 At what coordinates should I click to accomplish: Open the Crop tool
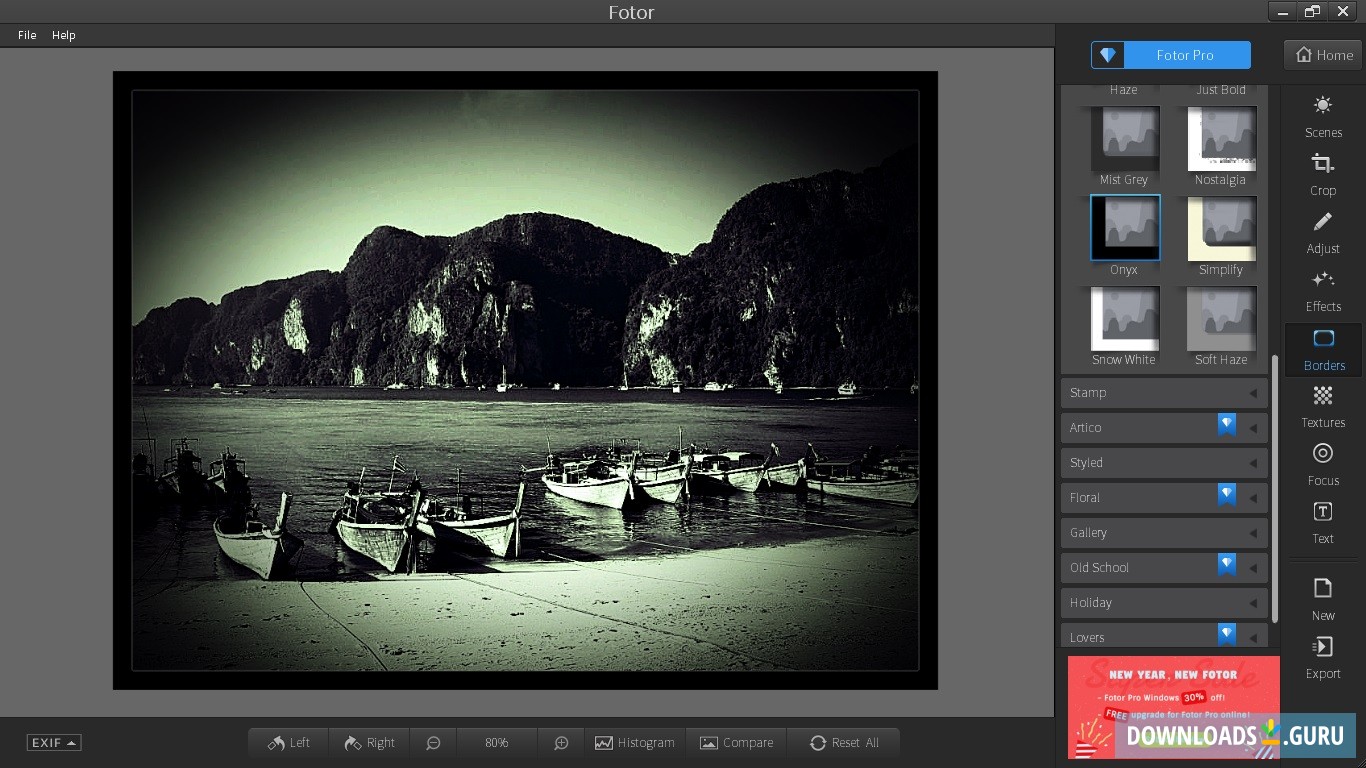point(1322,175)
